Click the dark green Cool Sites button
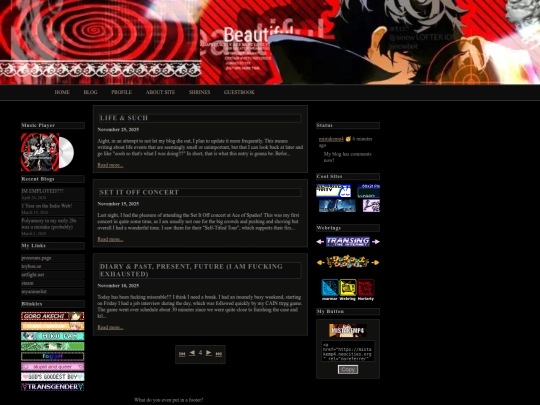540x405 pixels. tap(368, 191)
